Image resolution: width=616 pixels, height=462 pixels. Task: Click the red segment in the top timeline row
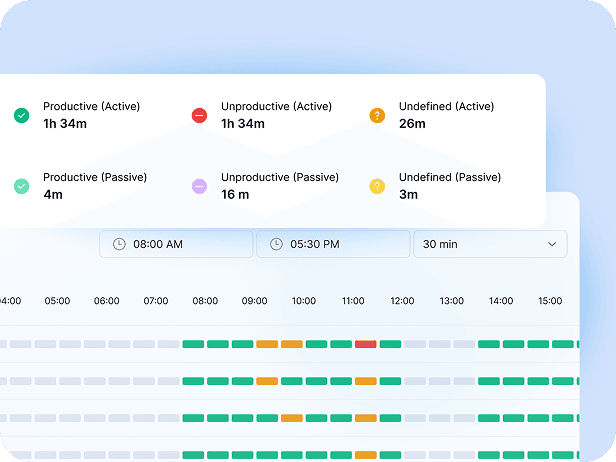[x=365, y=344]
